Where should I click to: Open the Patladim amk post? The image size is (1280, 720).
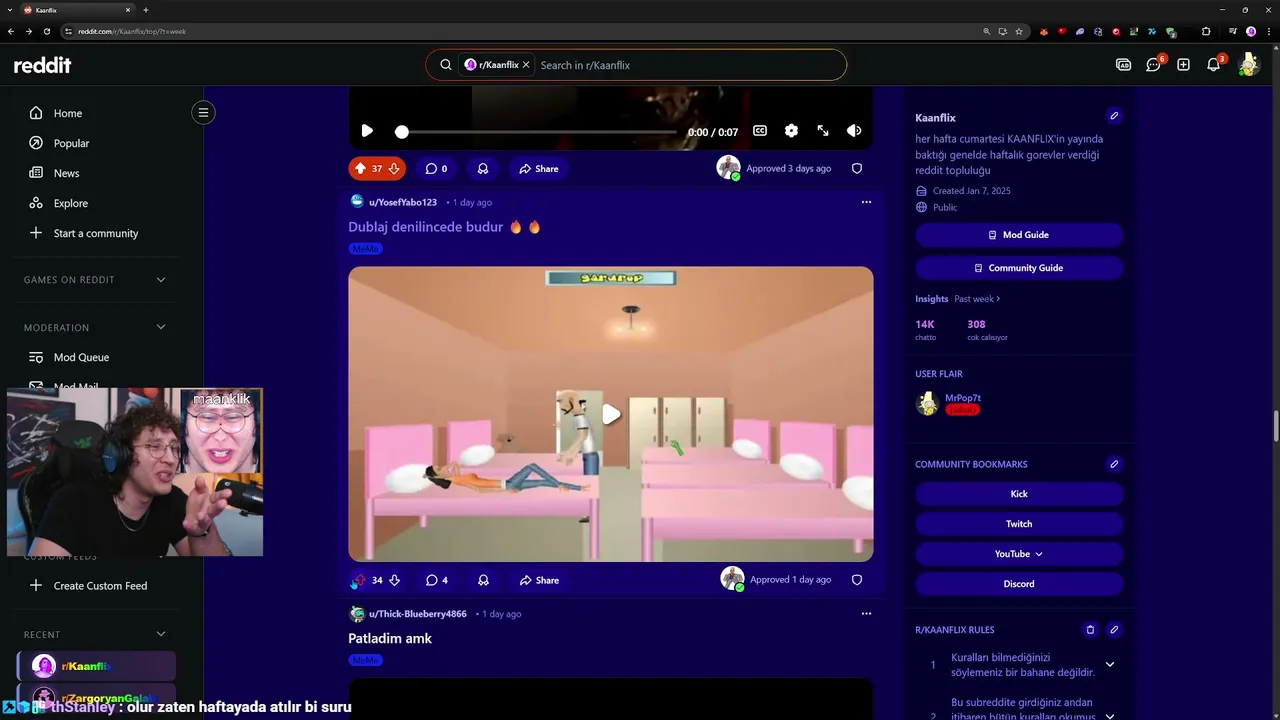390,638
